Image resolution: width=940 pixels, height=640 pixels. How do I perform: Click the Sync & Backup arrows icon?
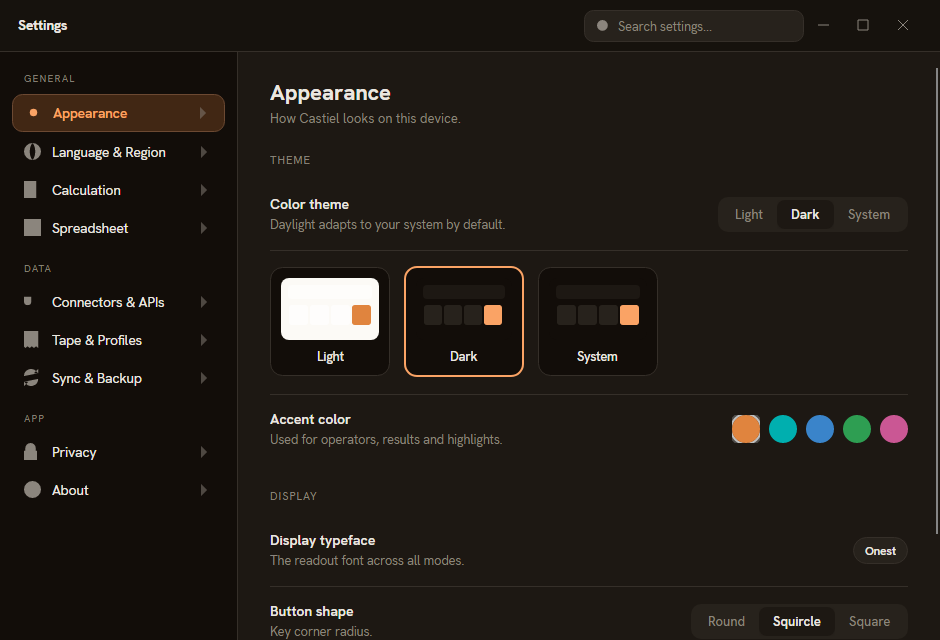(x=31, y=378)
